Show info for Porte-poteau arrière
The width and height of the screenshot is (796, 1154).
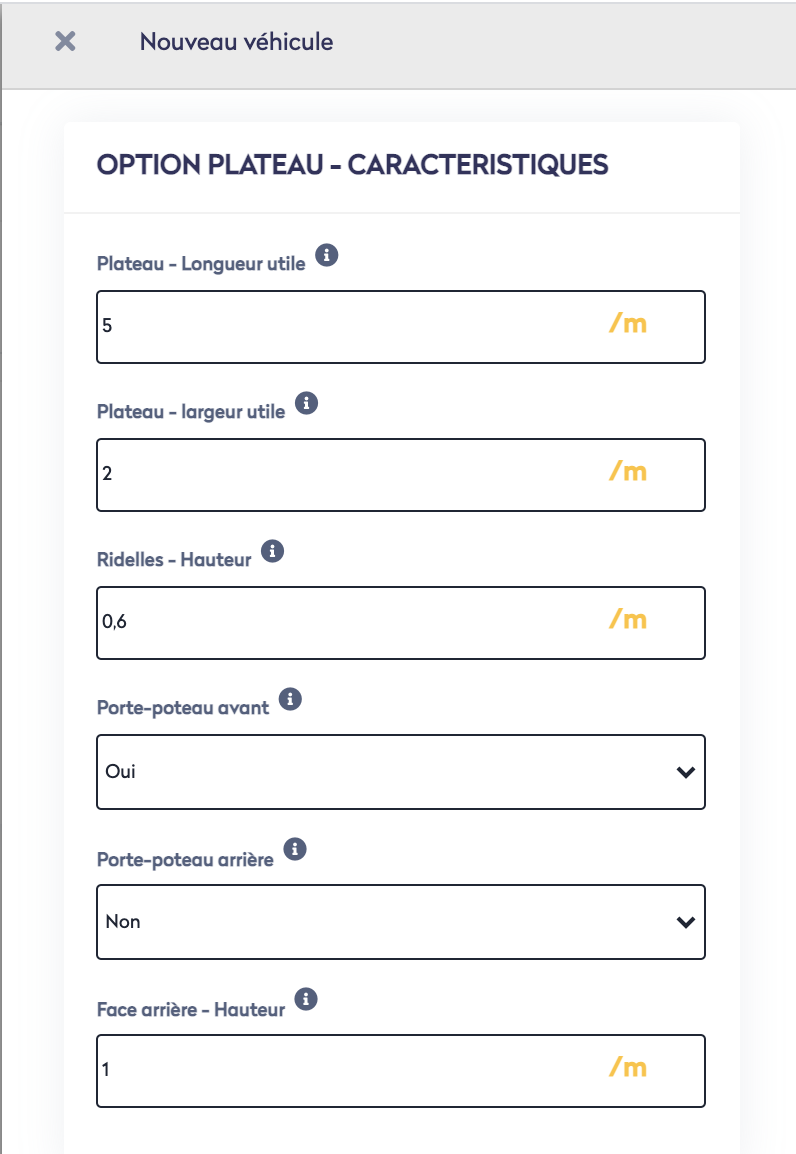pos(294,849)
